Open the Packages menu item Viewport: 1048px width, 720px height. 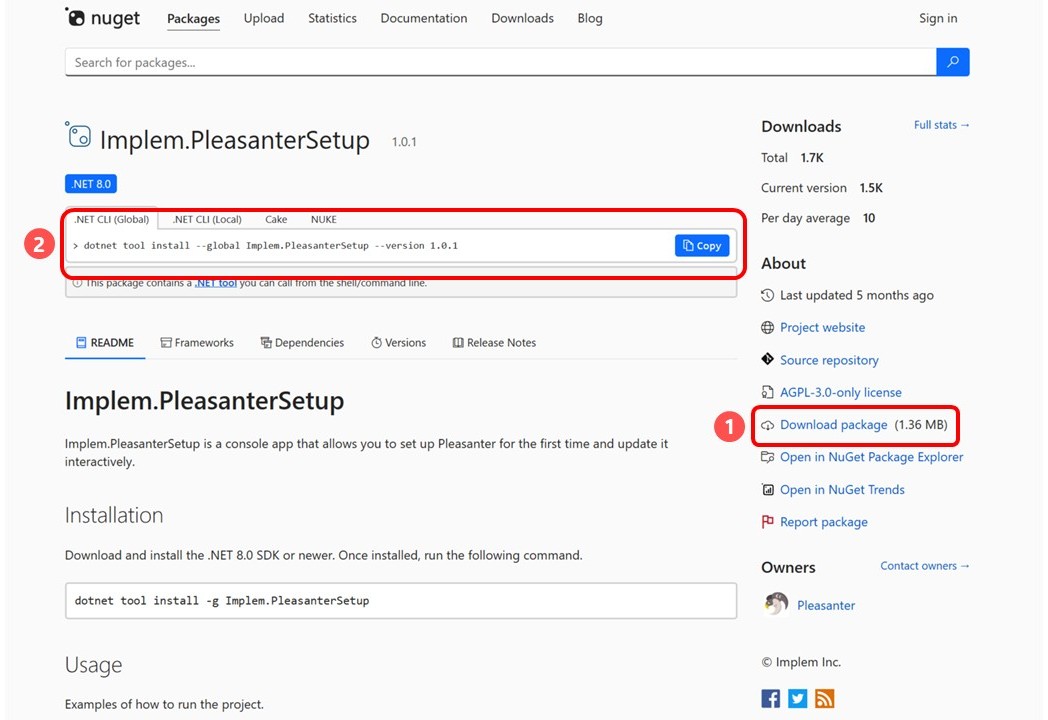click(x=193, y=19)
